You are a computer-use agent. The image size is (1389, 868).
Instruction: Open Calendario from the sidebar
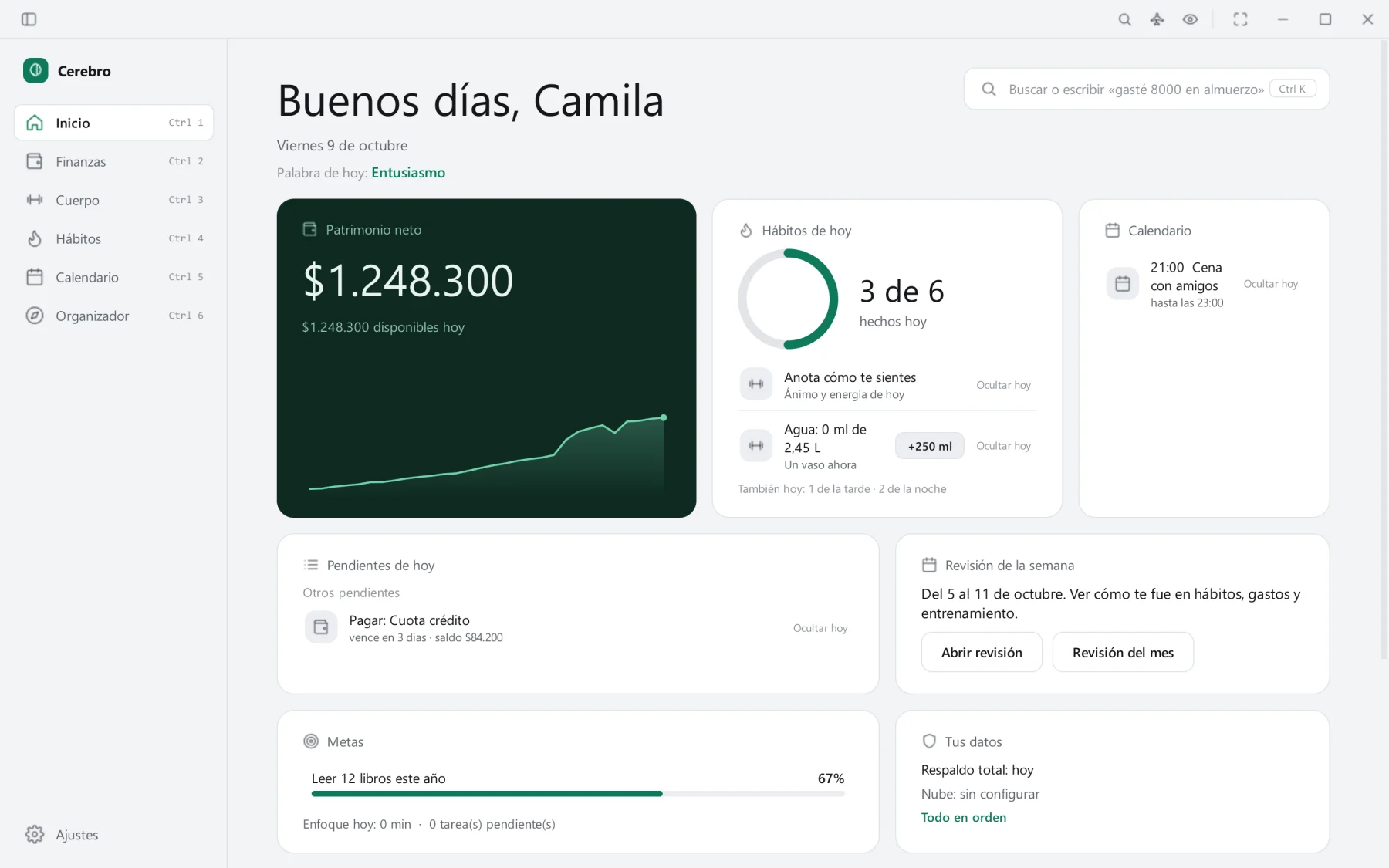click(113, 277)
